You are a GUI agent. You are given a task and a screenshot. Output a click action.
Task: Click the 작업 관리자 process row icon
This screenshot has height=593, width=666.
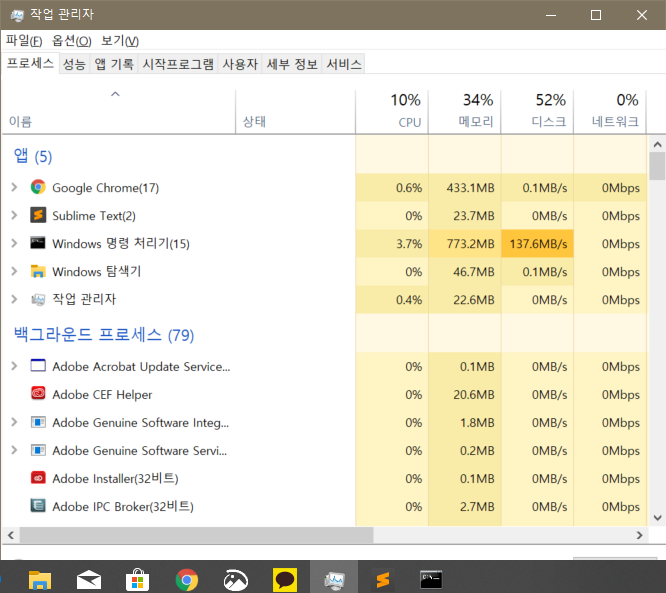click(38, 299)
